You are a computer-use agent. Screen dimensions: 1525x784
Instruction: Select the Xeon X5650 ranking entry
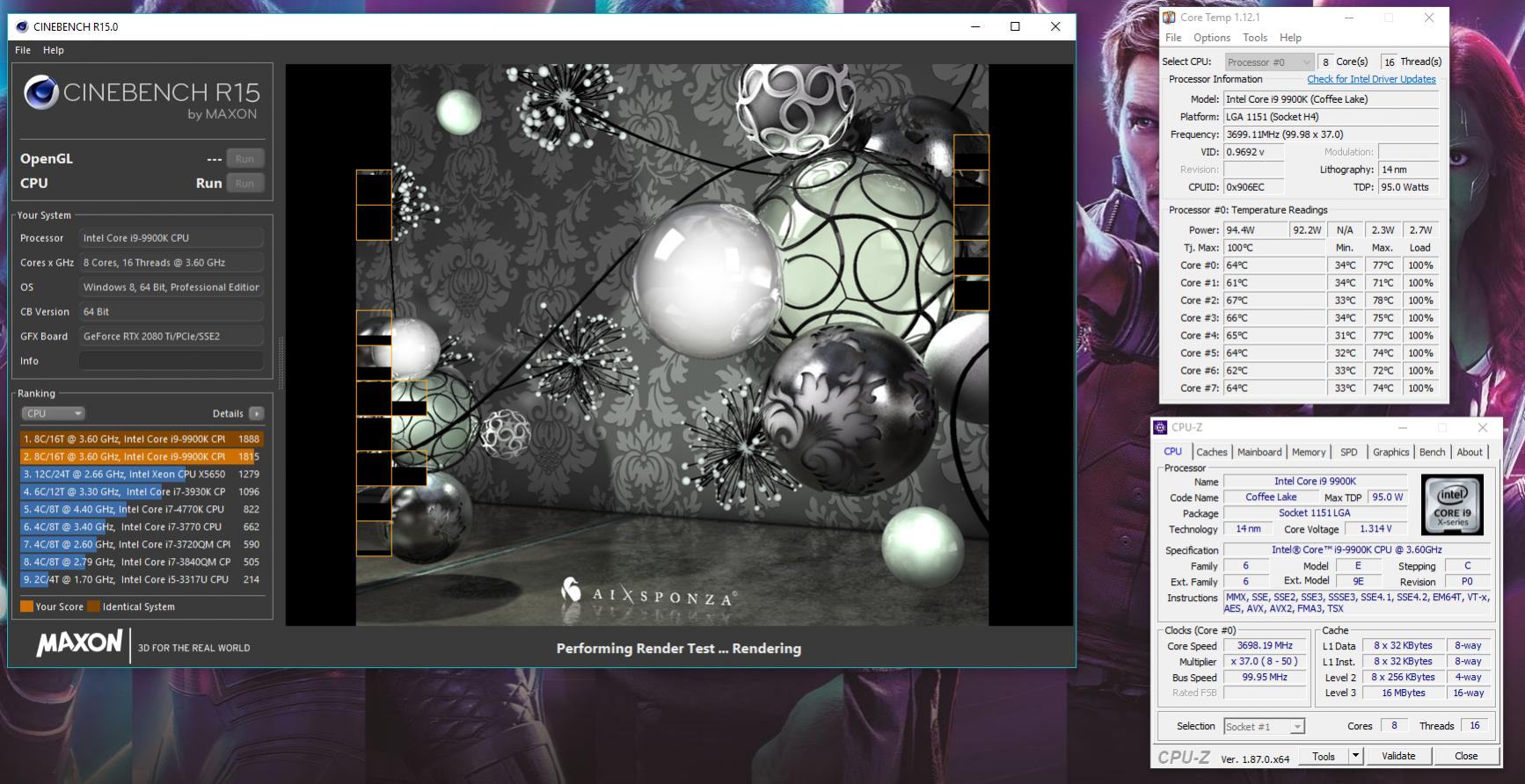(x=142, y=474)
